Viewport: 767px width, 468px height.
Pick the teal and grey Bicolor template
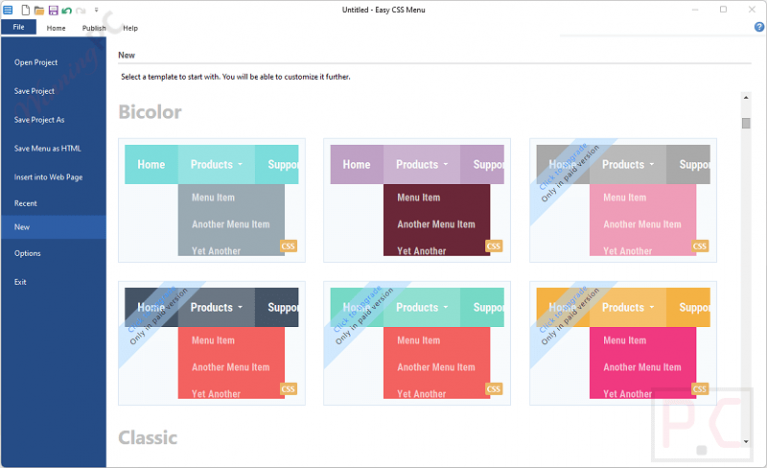[x=212, y=201]
